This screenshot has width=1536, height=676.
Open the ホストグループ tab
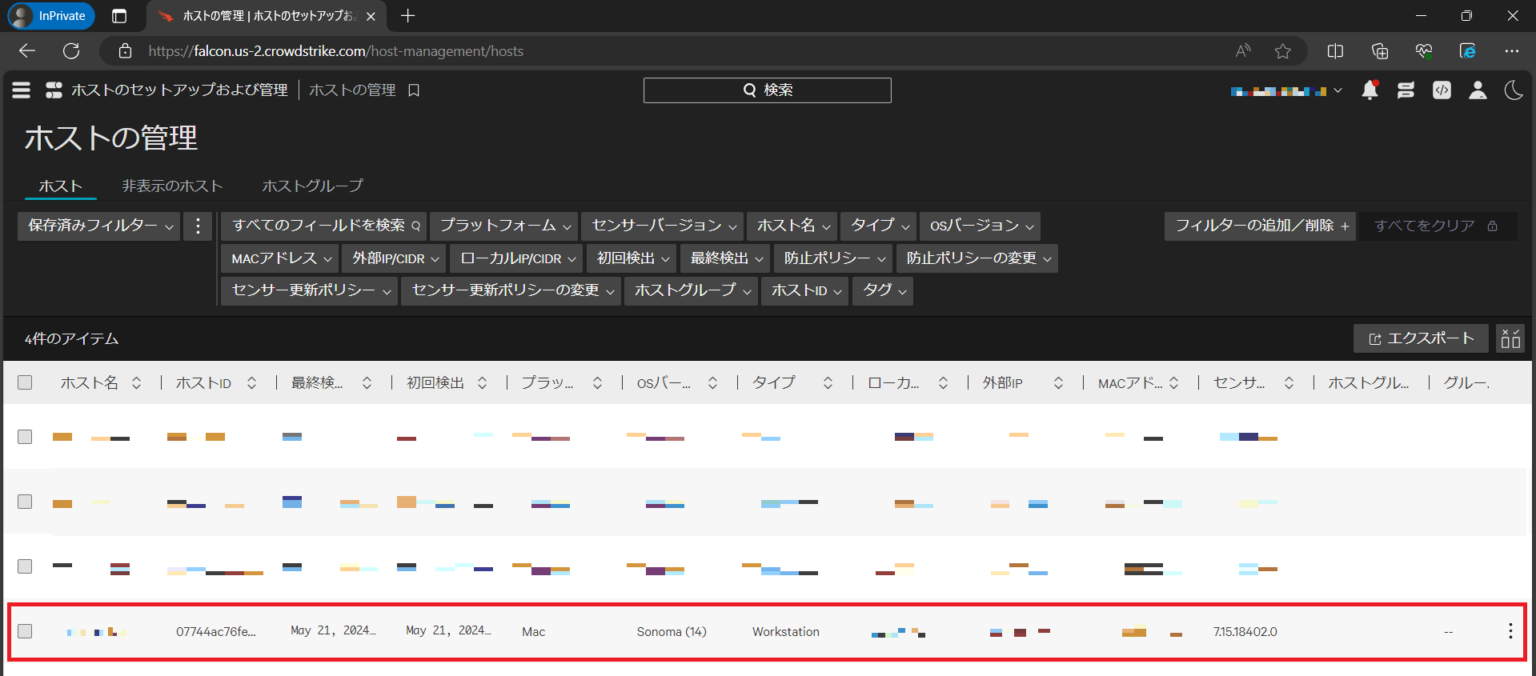pos(312,185)
